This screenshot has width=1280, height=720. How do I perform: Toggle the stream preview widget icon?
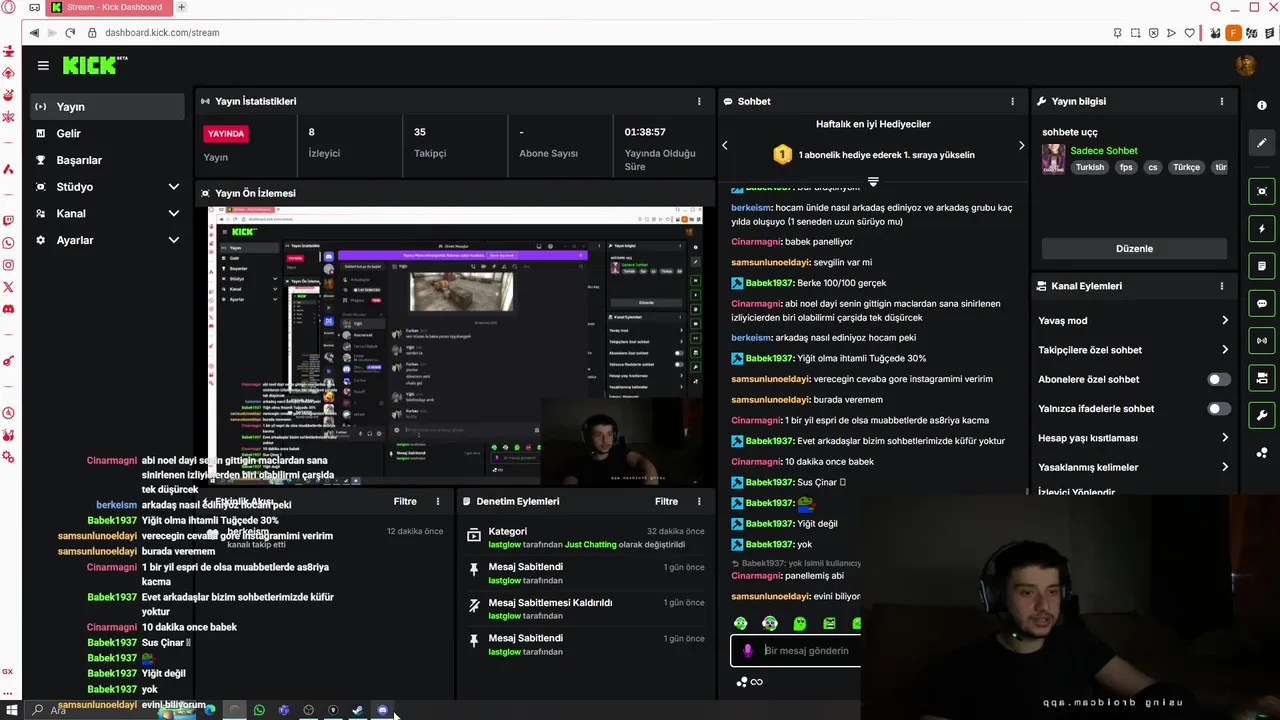click(1262, 191)
